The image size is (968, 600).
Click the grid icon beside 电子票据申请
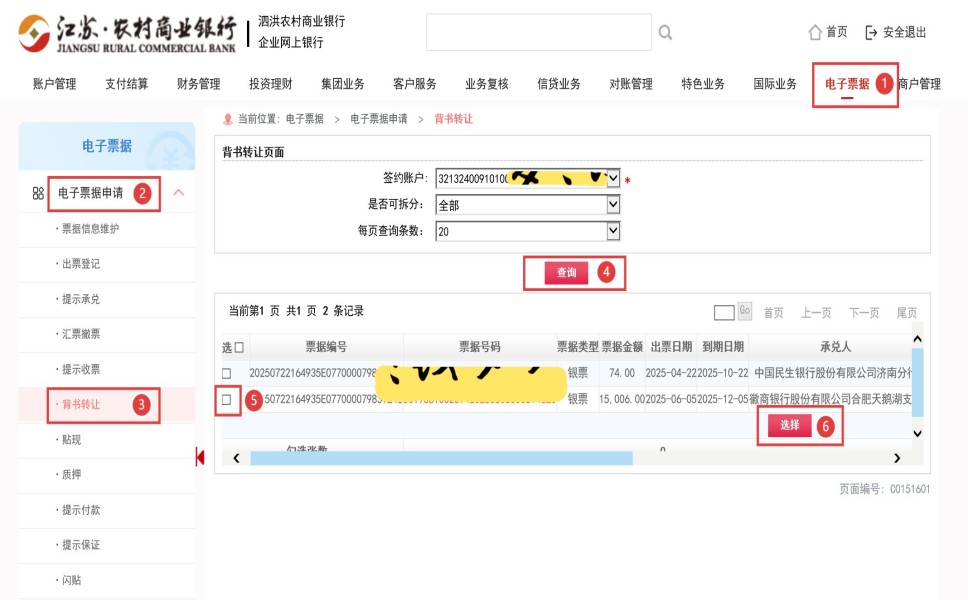[x=38, y=193]
